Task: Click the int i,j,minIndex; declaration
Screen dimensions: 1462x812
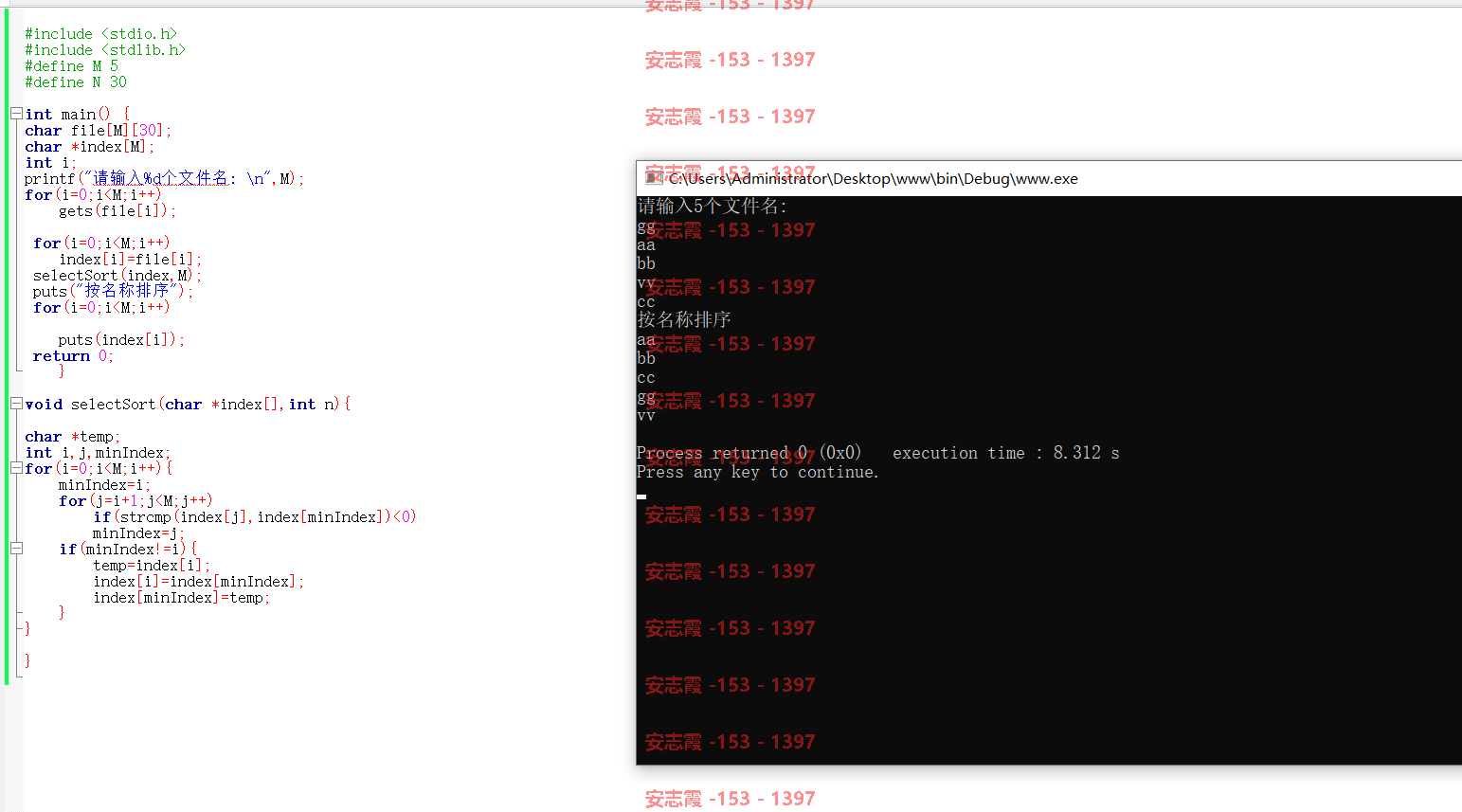Action: [x=98, y=453]
